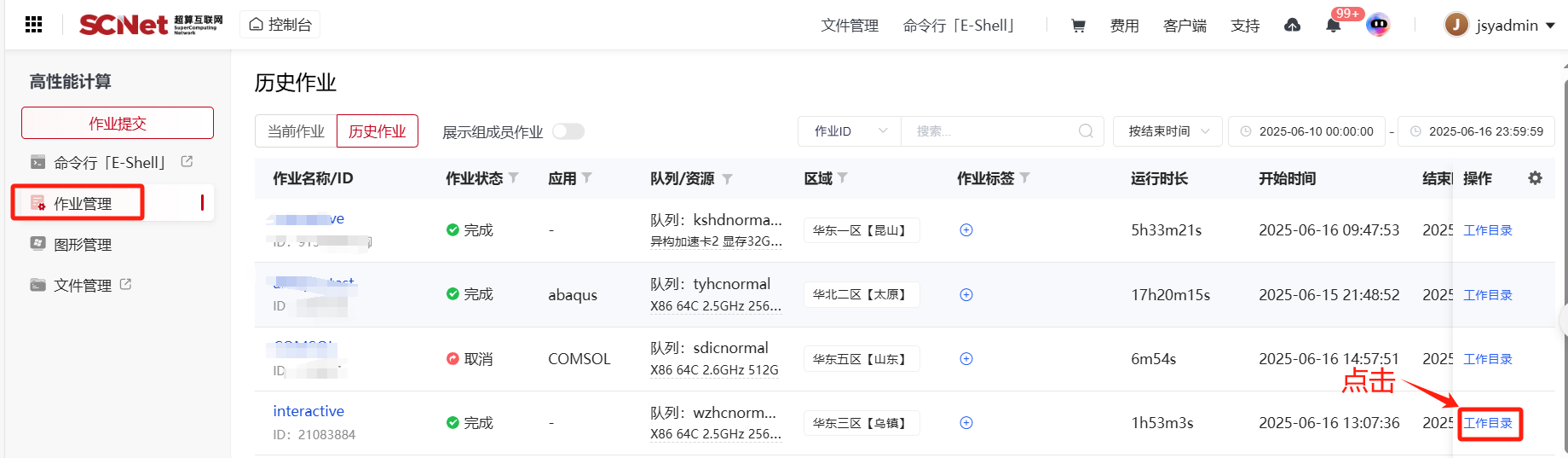
Task: Switch to the 当前作业 tab
Action: pyautogui.click(x=296, y=131)
